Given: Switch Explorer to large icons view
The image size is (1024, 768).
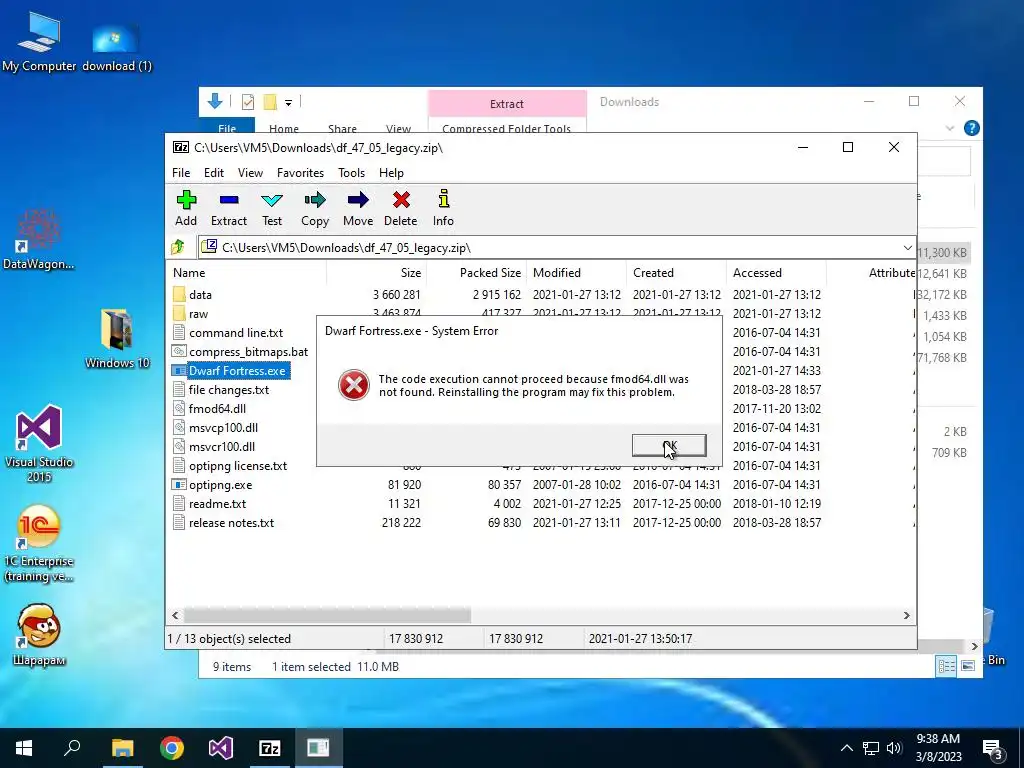Looking at the screenshot, I should 968,666.
